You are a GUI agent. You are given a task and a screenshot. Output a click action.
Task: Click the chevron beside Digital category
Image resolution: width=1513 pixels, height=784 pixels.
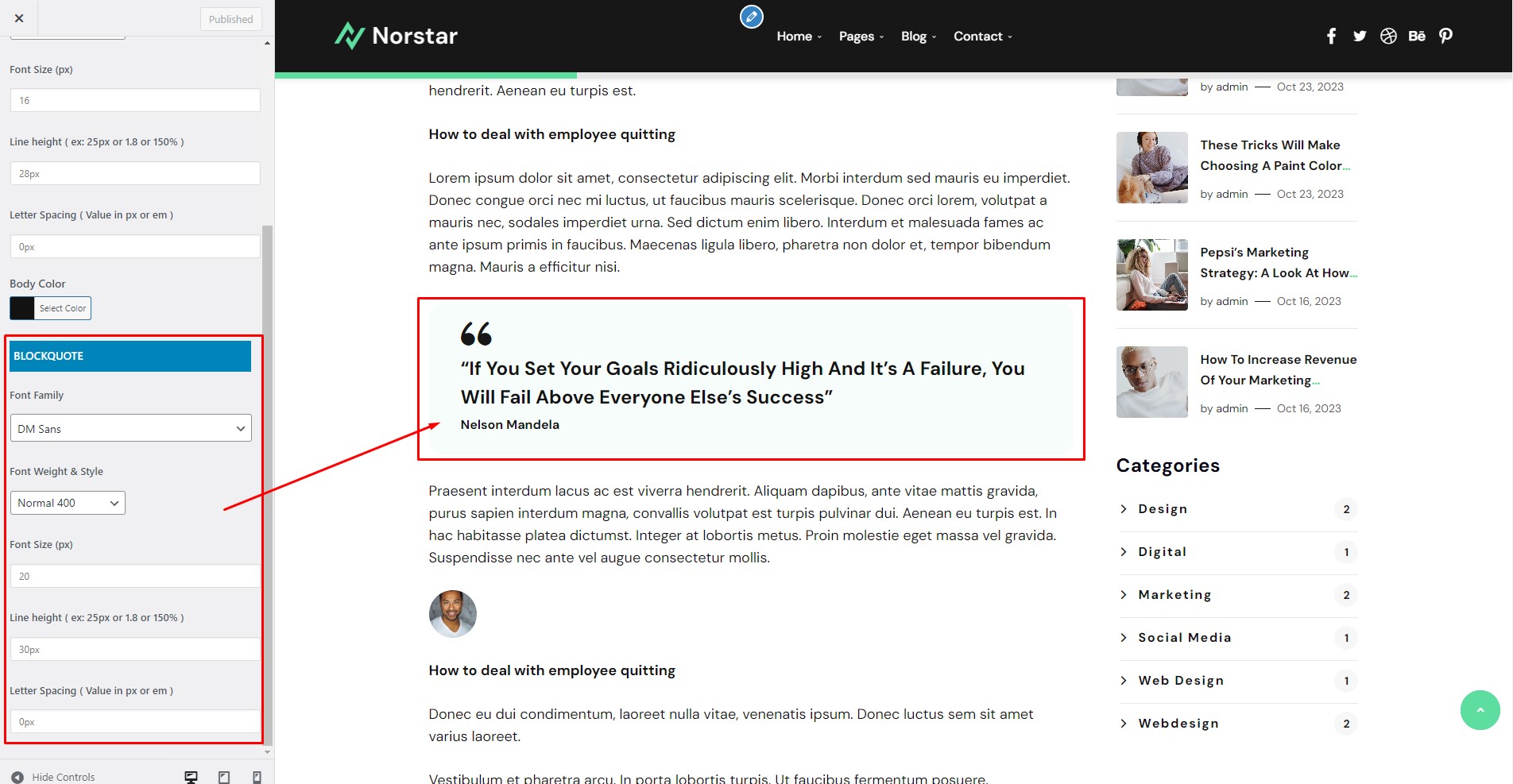[x=1124, y=552]
